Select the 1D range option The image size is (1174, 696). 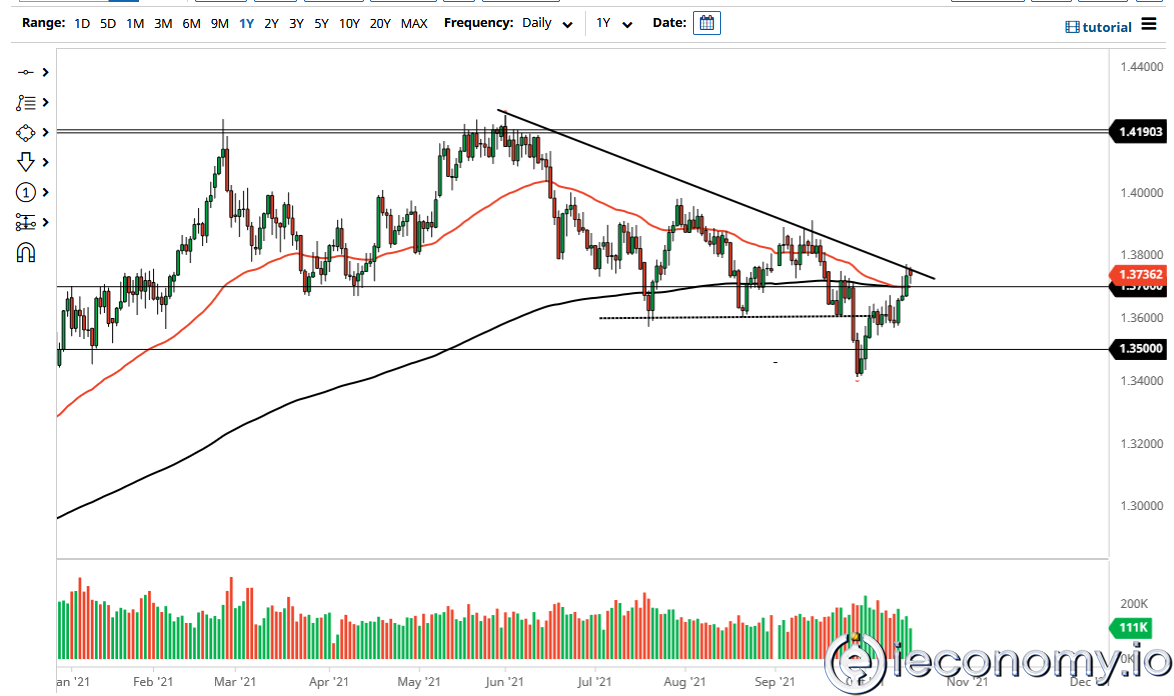81,23
